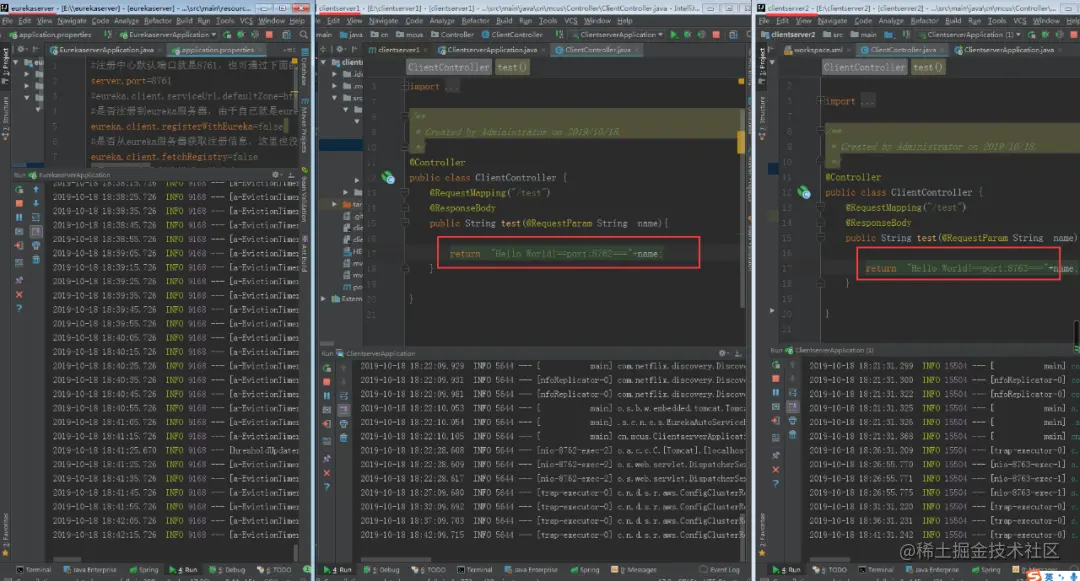Open the Structure side panel in clientserver2

click(x=762, y=118)
